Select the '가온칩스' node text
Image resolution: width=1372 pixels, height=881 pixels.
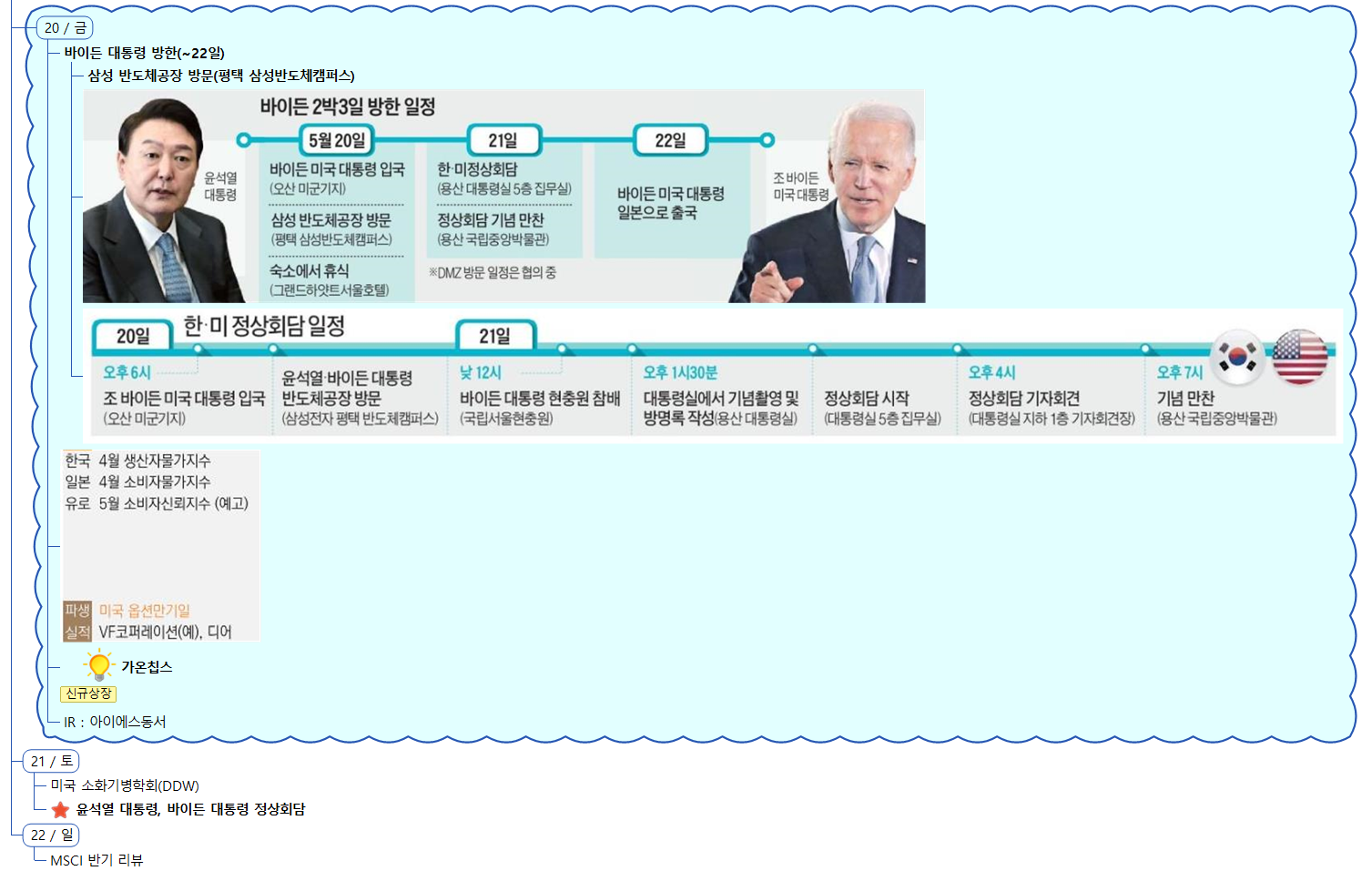tap(147, 667)
